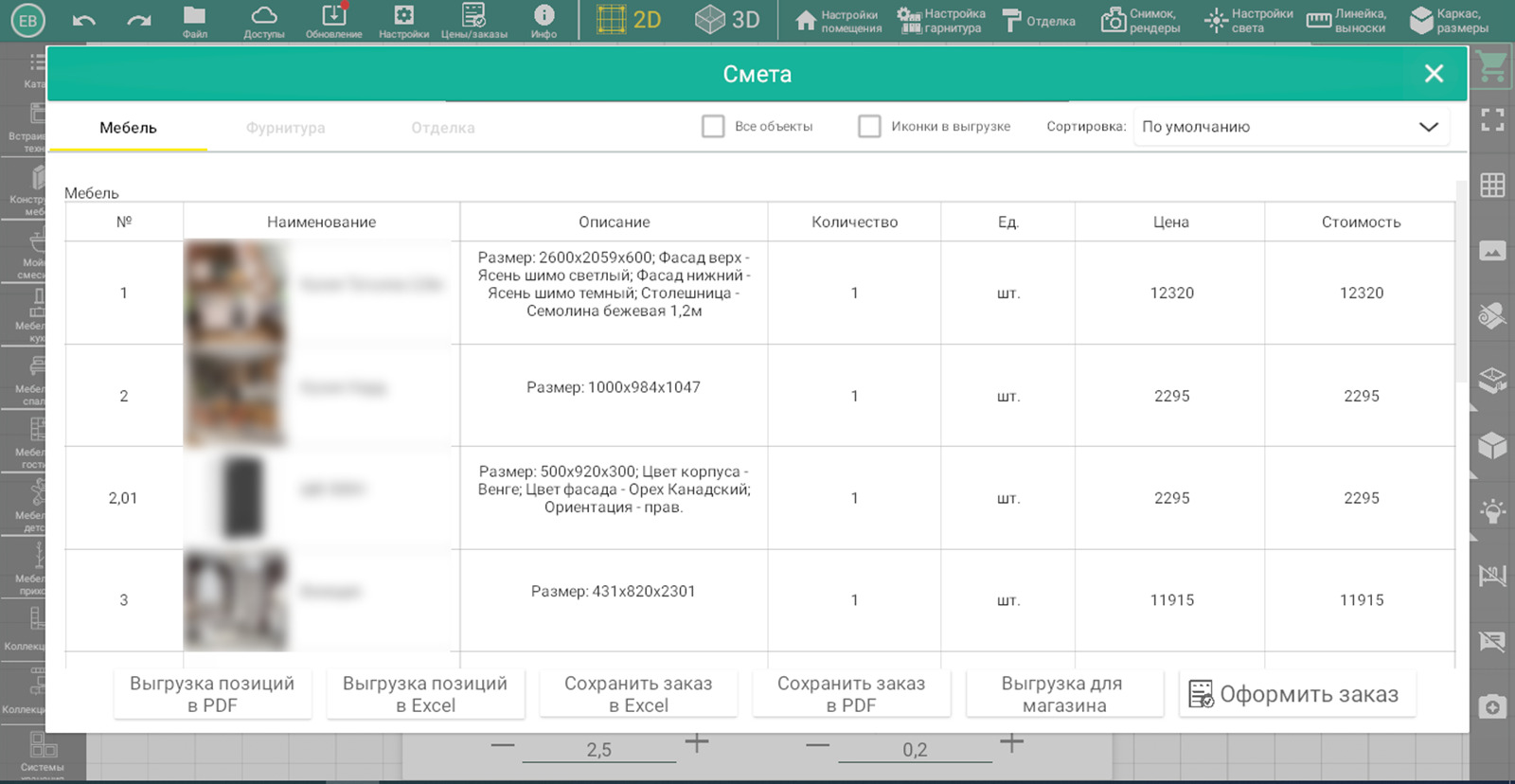Enable the Все объекты checkbox
The height and width of the screenshot is (784, 1515).
point(713,126)
